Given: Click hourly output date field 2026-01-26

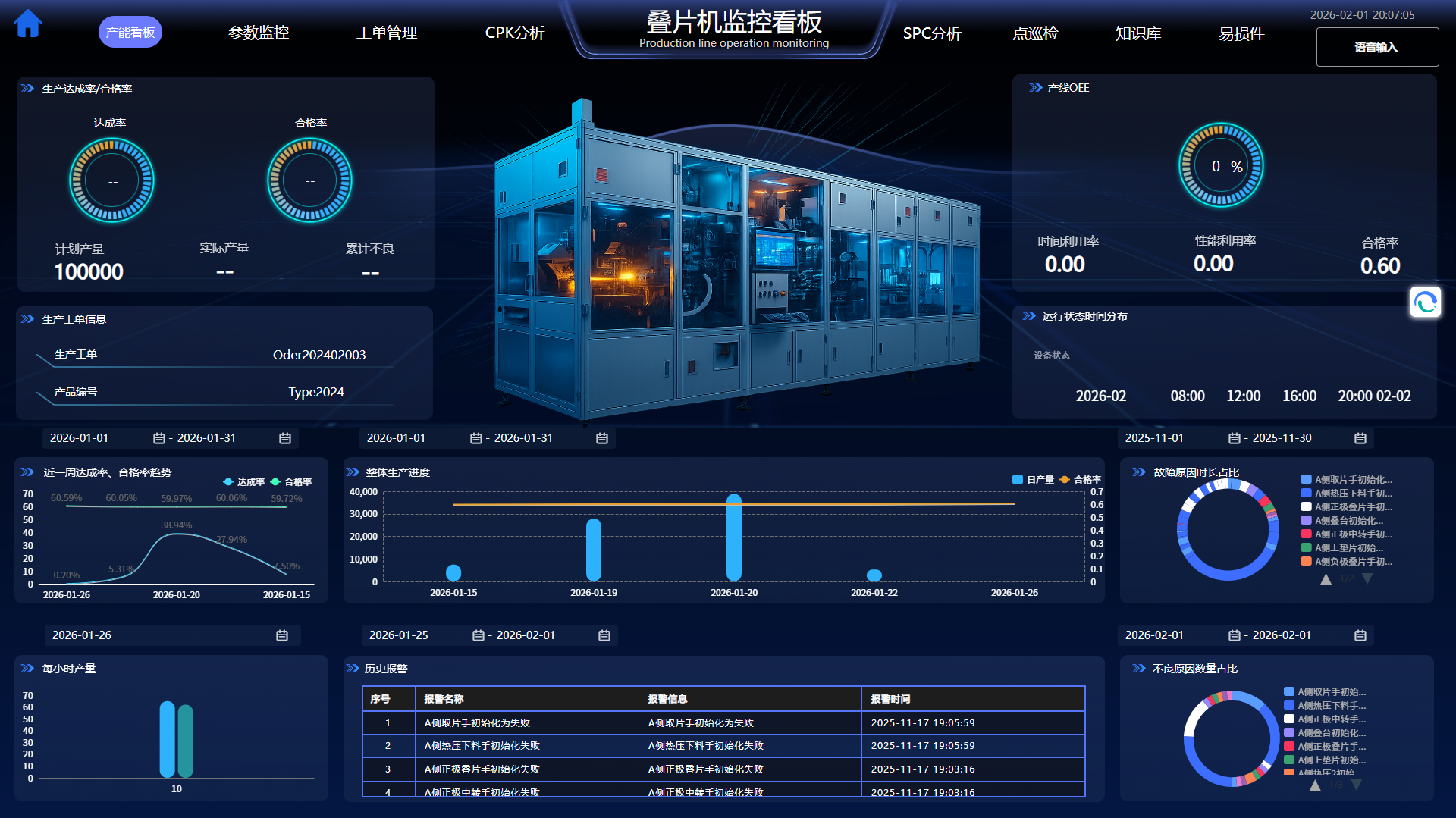Looking at the screenshot, I should 171,635.
